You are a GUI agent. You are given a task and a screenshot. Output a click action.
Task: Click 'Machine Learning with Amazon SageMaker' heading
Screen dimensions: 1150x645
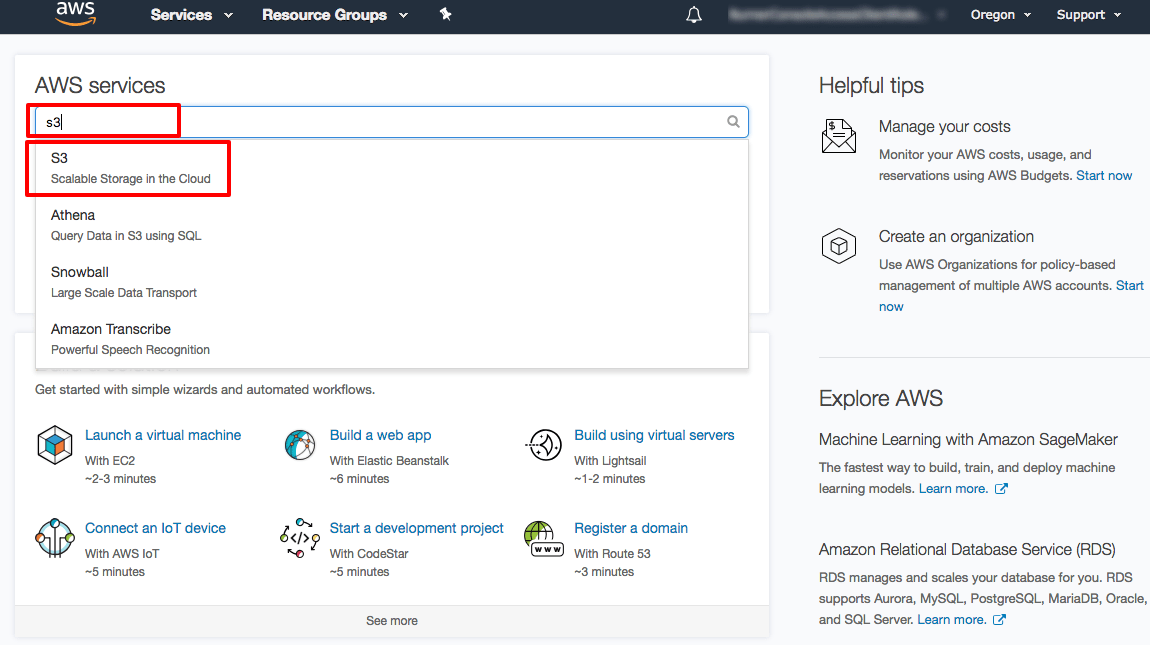968,440
